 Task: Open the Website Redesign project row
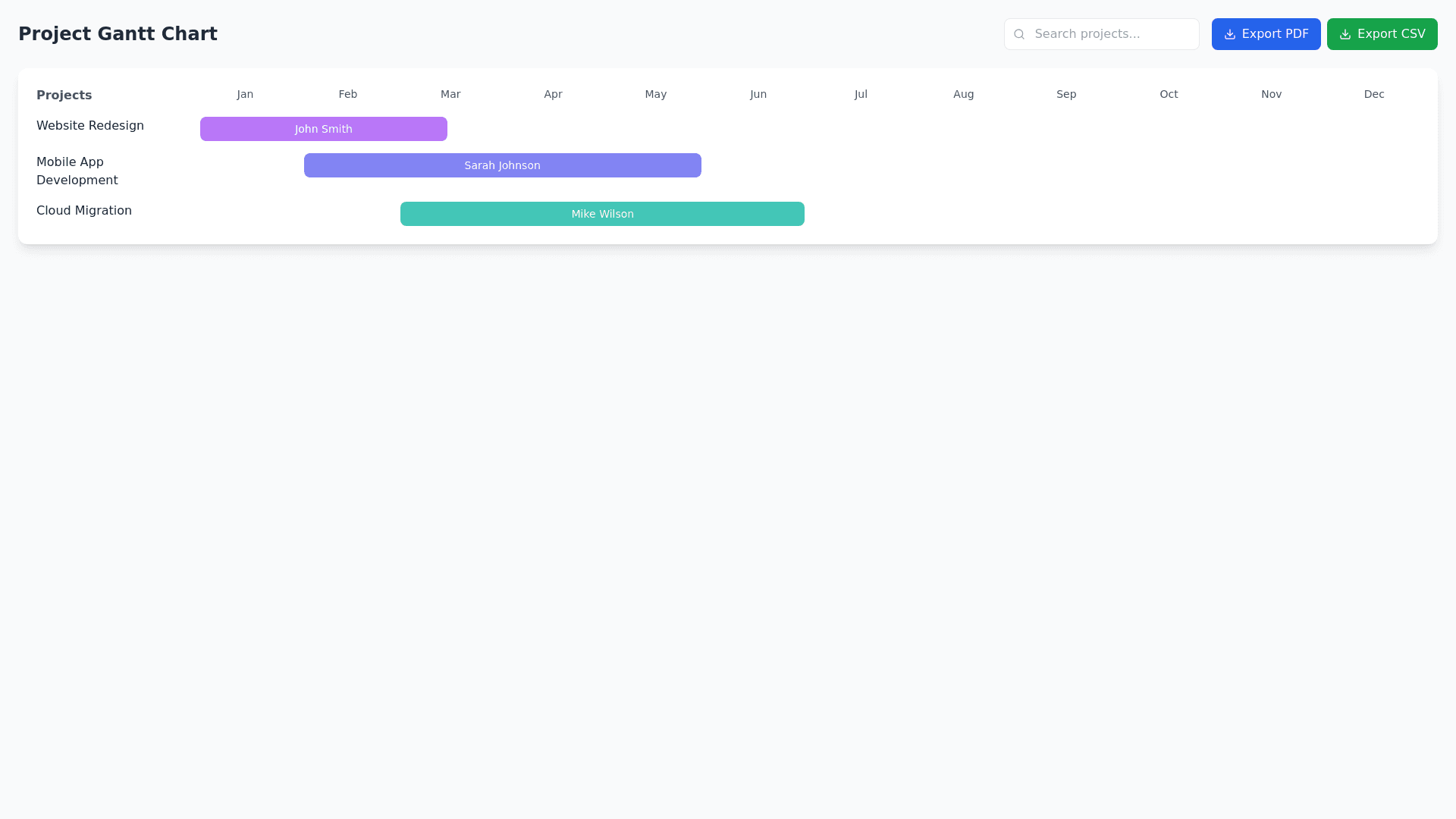[x=90, y=126]
